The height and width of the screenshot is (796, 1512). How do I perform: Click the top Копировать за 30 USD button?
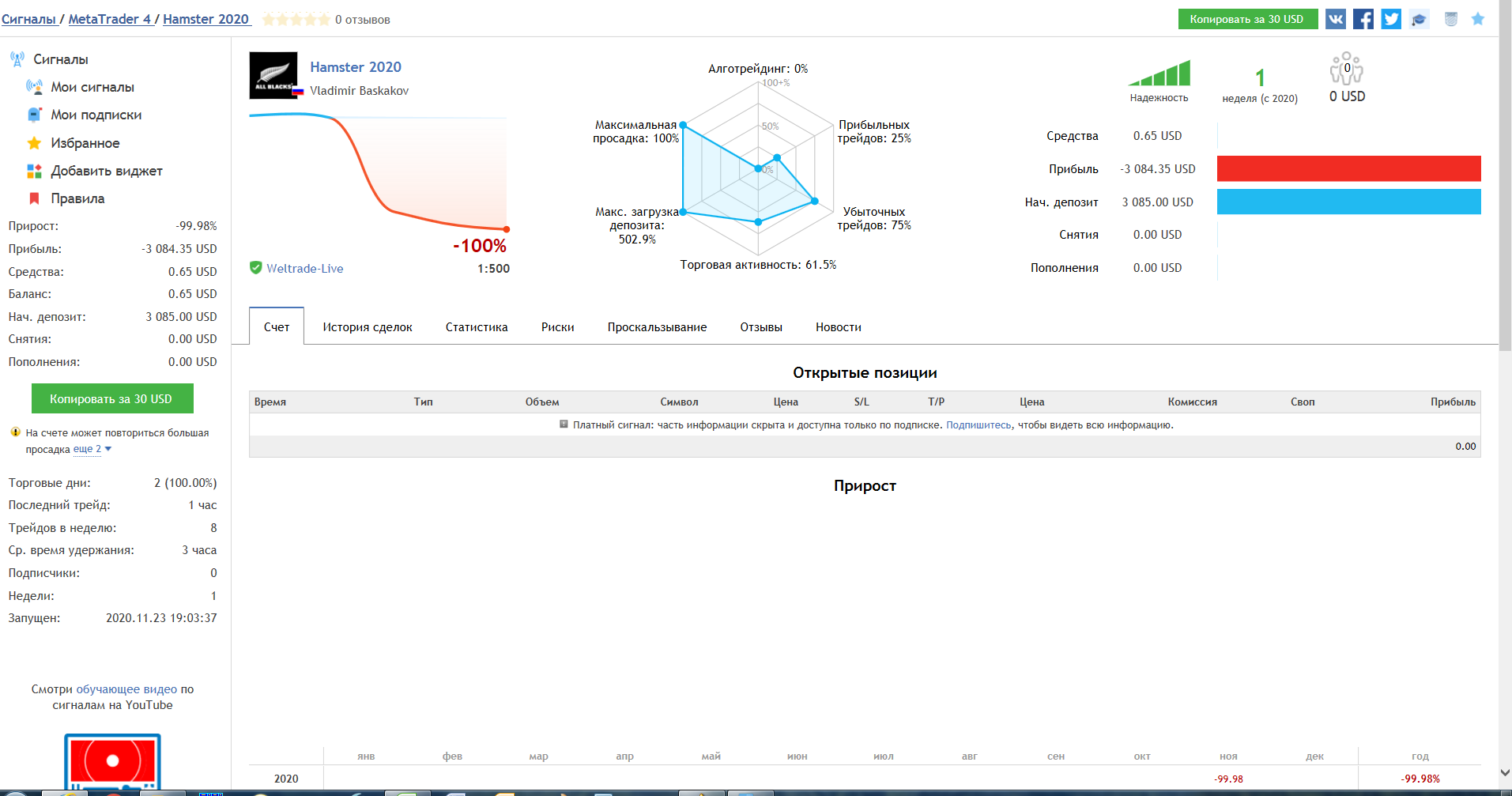[x=1247, y=19]
